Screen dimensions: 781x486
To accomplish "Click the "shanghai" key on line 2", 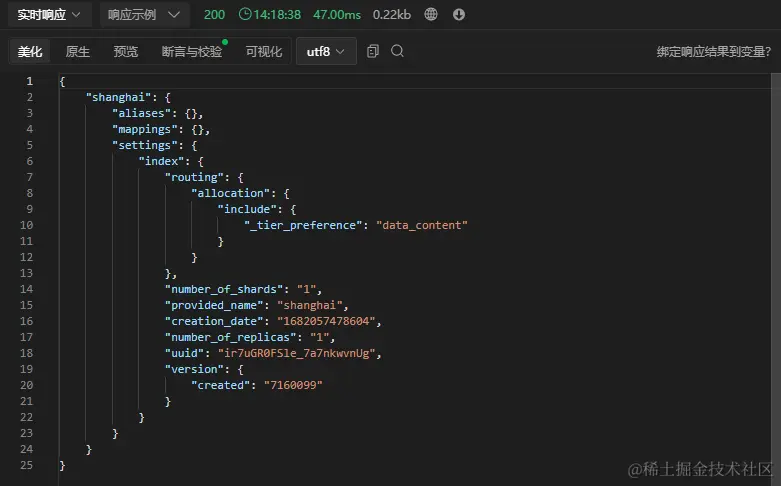I will coord(118,97).
